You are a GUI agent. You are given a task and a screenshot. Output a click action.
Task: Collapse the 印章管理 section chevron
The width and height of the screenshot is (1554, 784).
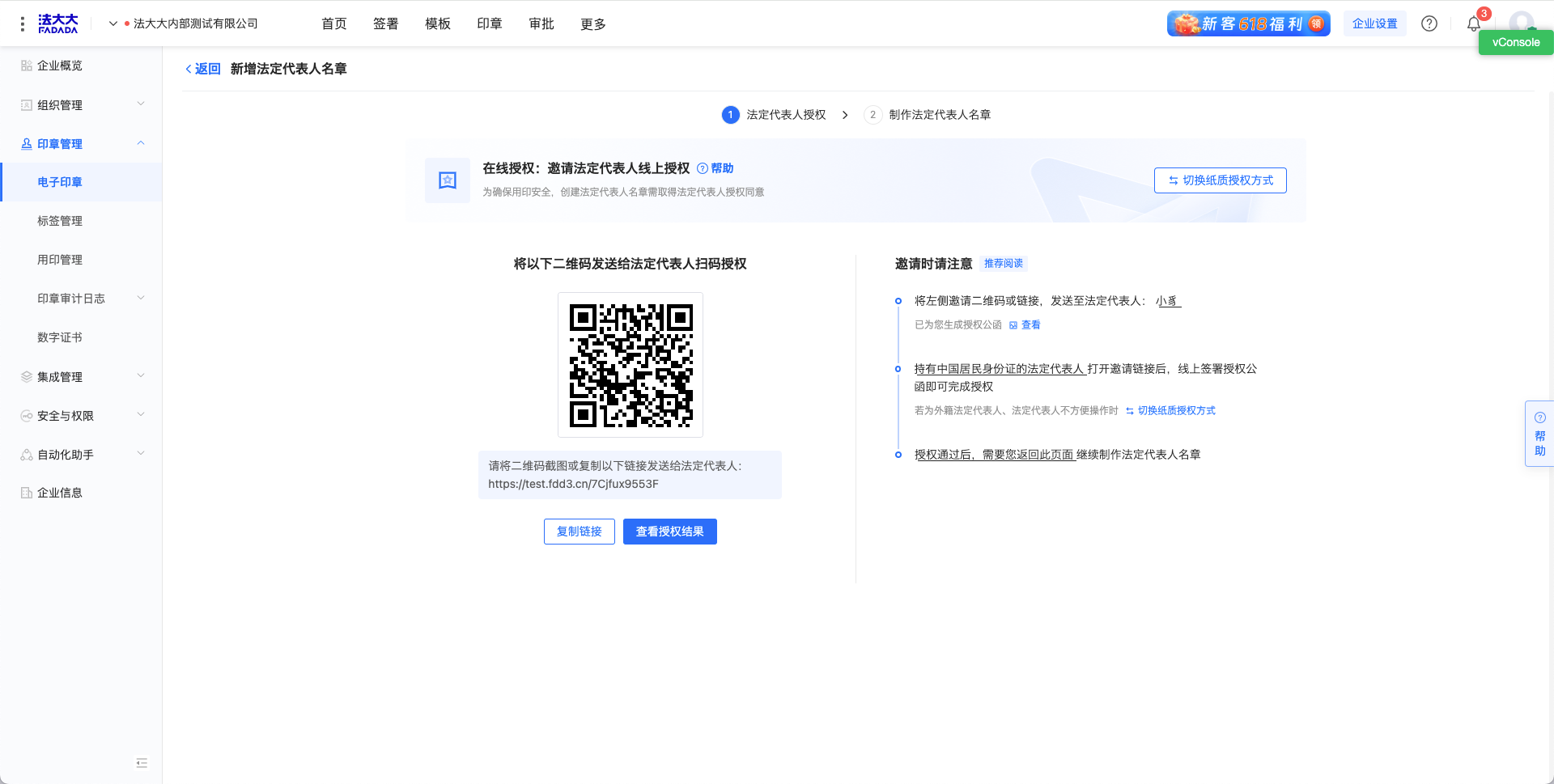tap(141, 143)
